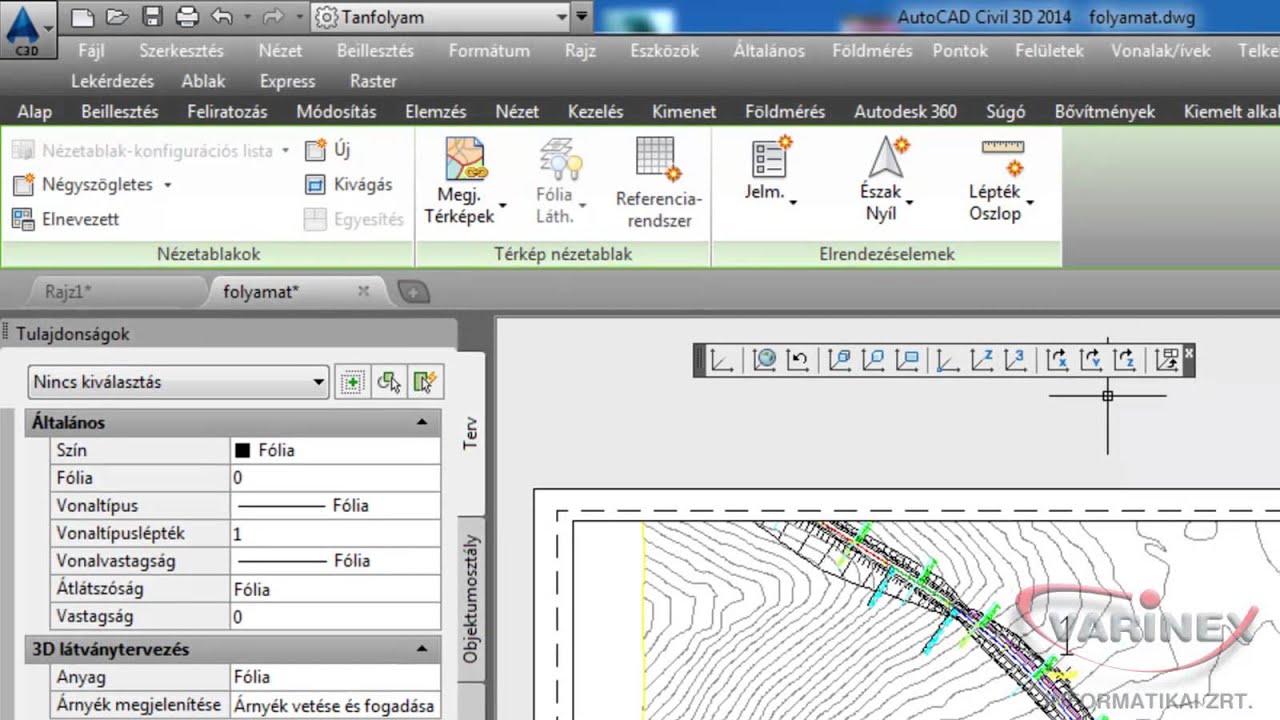
Task: Switch to the vertical Objektumosztály tab
Action: pyautogui.click(x=471, y=600)
